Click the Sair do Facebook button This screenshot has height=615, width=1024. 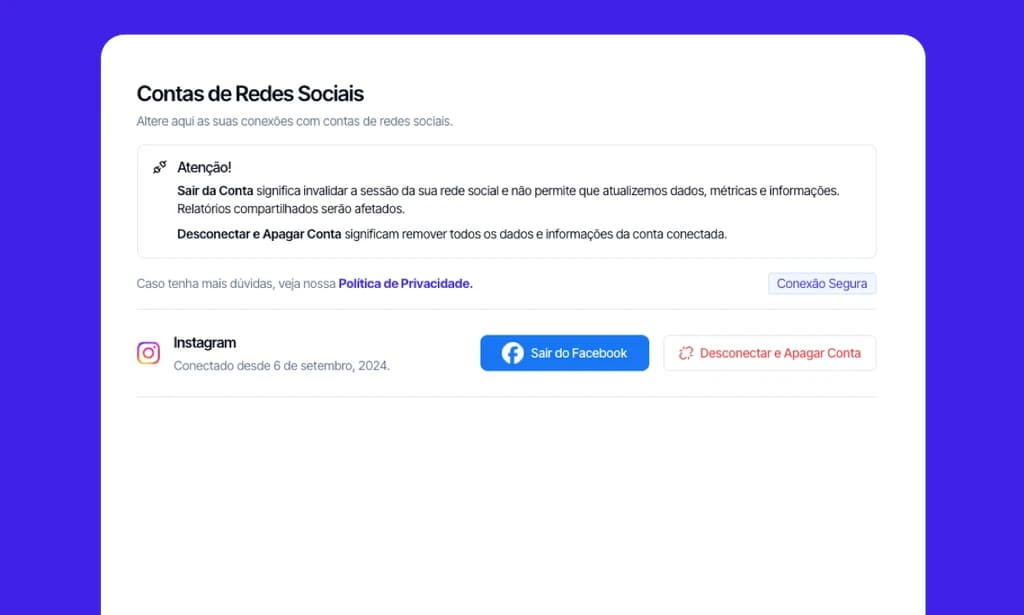pyautogui.click(x=564, y=353)
